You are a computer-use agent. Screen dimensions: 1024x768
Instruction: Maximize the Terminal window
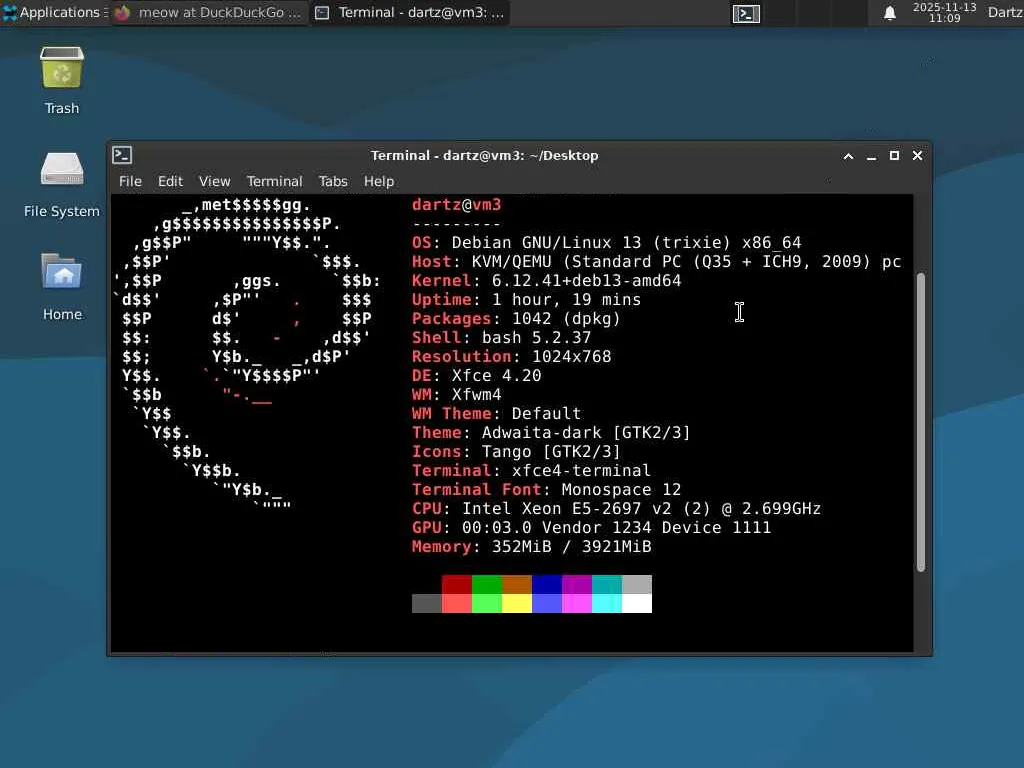894,155
